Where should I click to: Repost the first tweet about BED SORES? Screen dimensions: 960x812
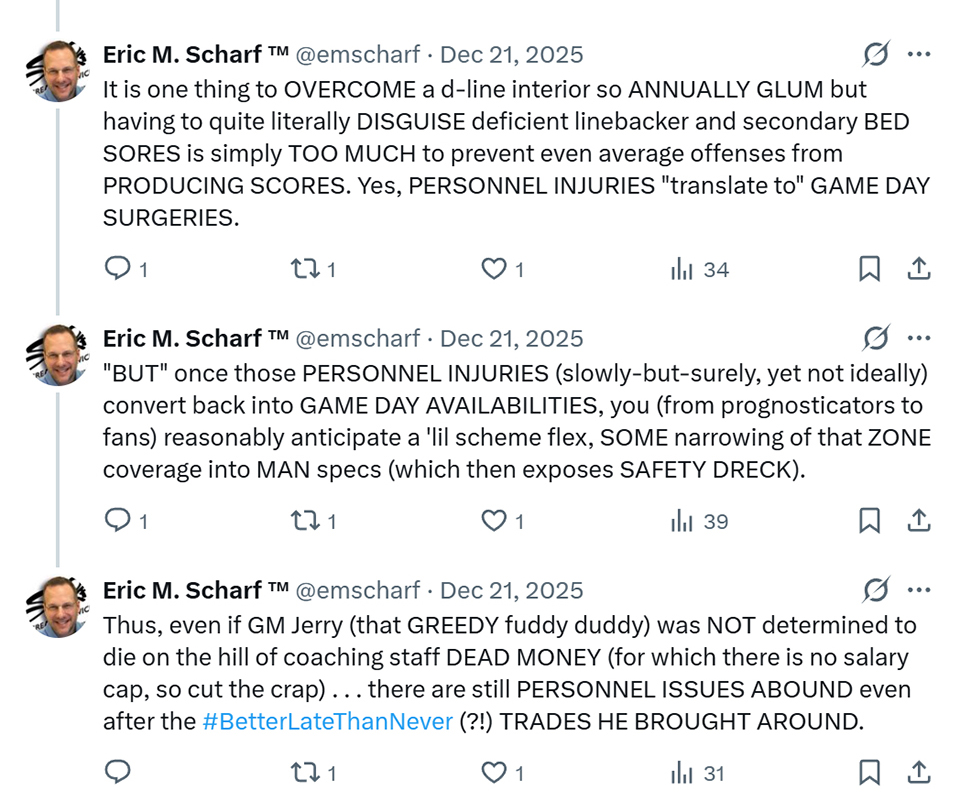click(x=303, y=268)
